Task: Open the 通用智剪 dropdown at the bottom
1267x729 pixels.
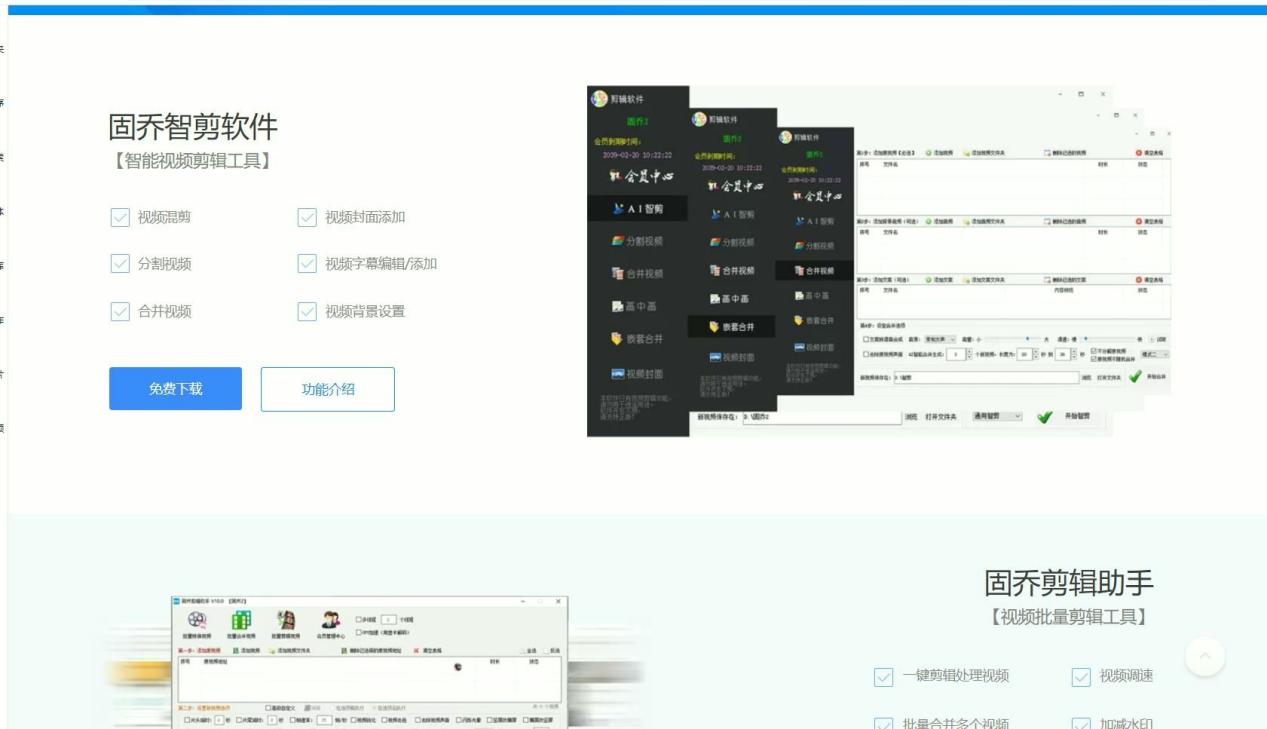Action: point(996,416)
